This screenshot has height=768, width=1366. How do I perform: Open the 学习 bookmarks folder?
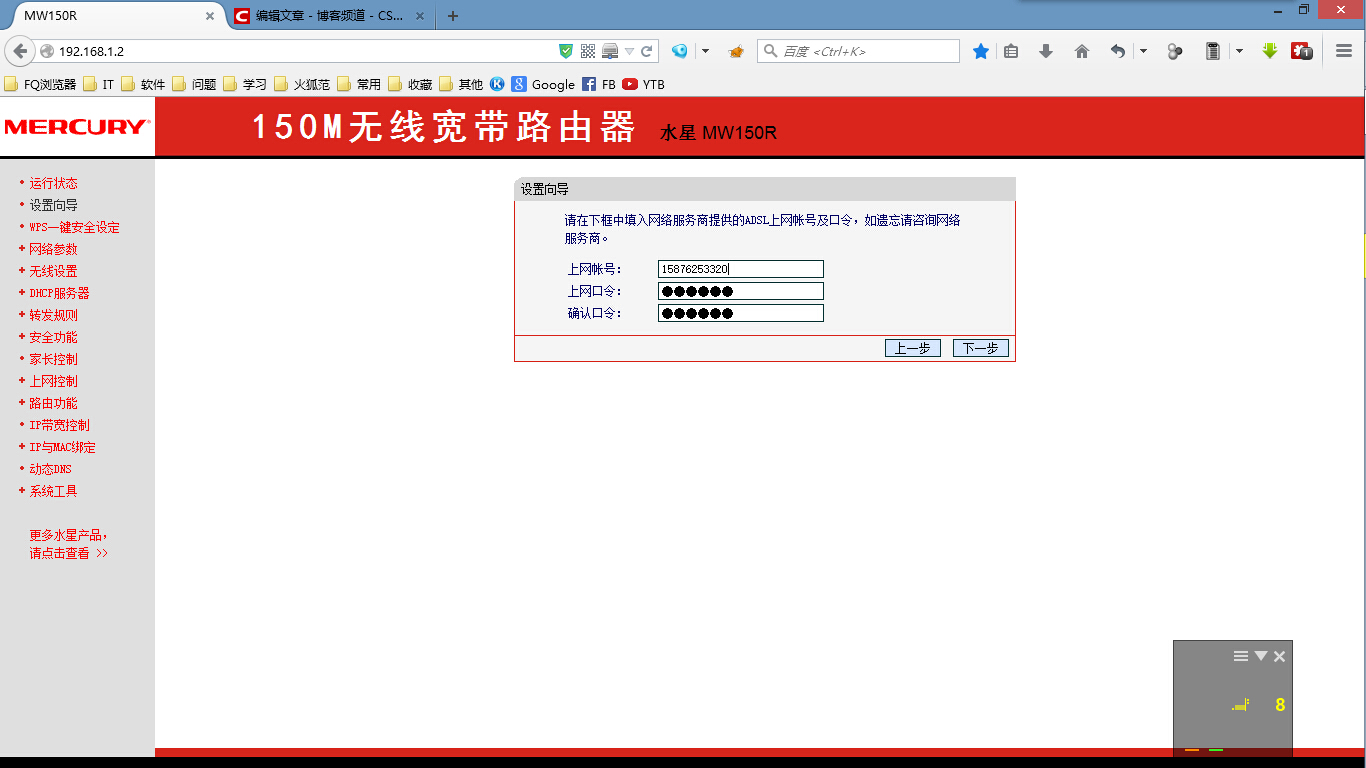pos(245,84)
